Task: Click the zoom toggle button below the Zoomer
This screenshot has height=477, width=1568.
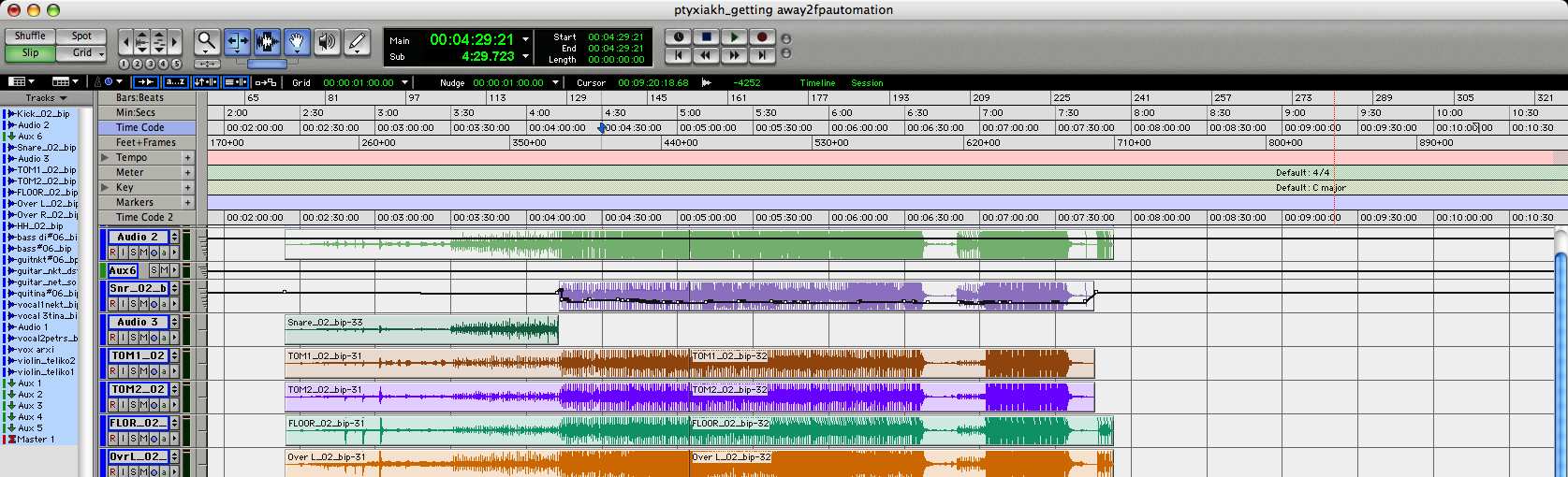Action: tap(207, 64)
